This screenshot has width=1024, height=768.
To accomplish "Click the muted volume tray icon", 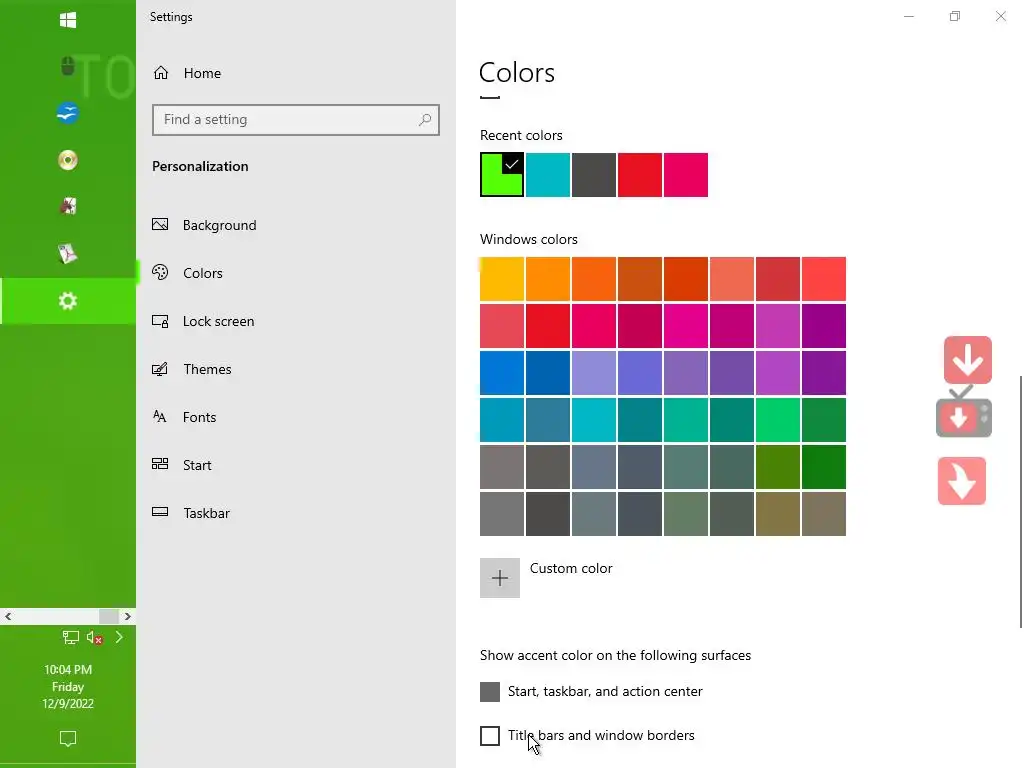I will pyautogui.click(x=95, y=638).
